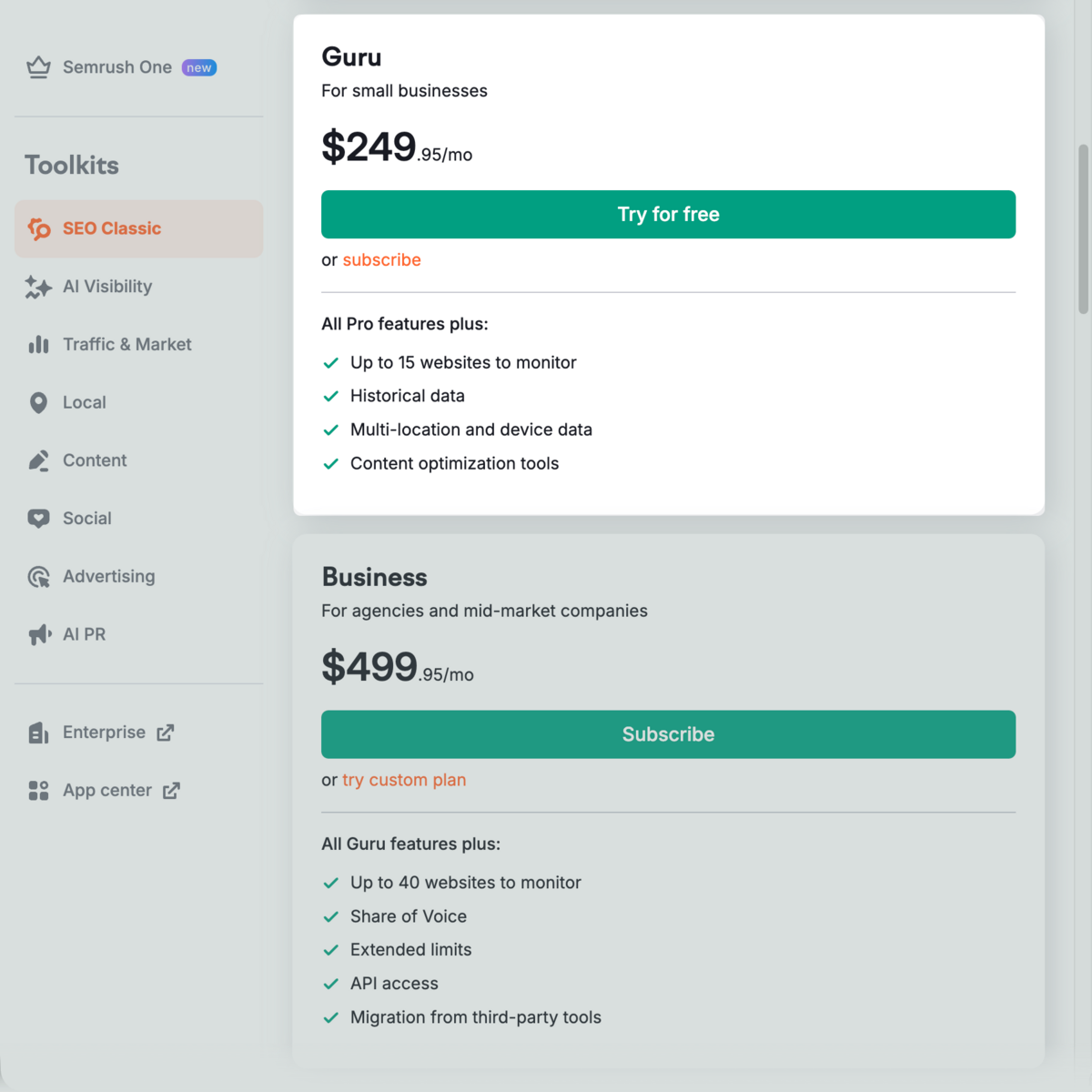This screenshot has height=1092, width=1092.
Task: Click the Enterprise external-link icon
Action: 167,732
